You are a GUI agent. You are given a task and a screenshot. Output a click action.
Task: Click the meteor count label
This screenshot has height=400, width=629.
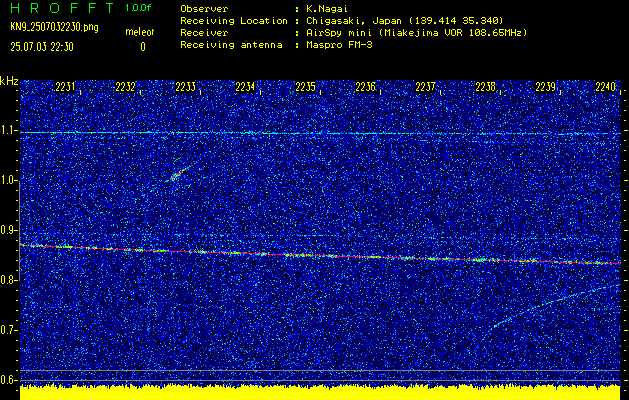click(140, 32)
